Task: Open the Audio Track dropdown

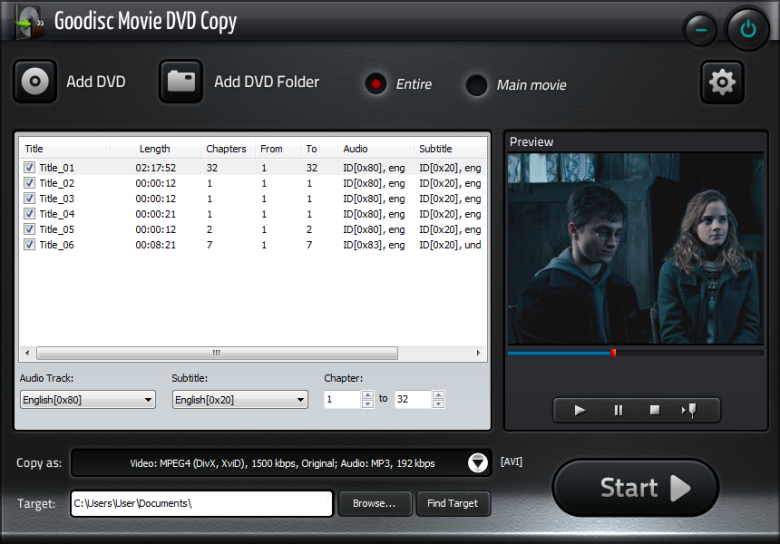Action: (88, 400)
